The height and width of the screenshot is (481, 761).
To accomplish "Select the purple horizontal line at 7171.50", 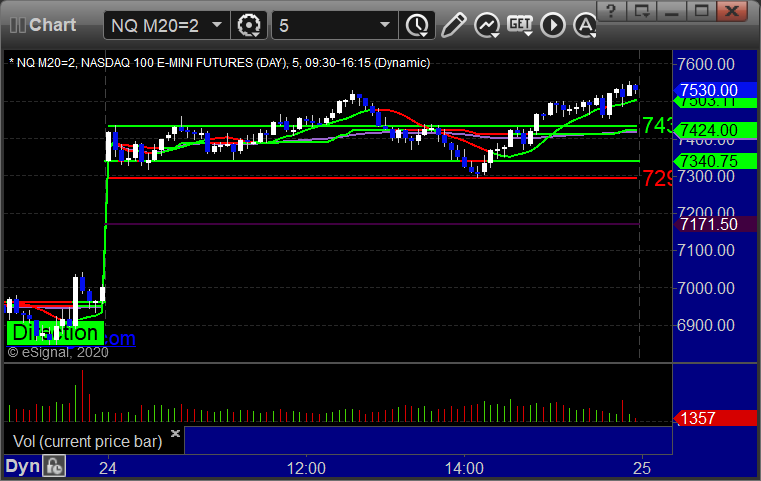I will click(x=373, y=224).
